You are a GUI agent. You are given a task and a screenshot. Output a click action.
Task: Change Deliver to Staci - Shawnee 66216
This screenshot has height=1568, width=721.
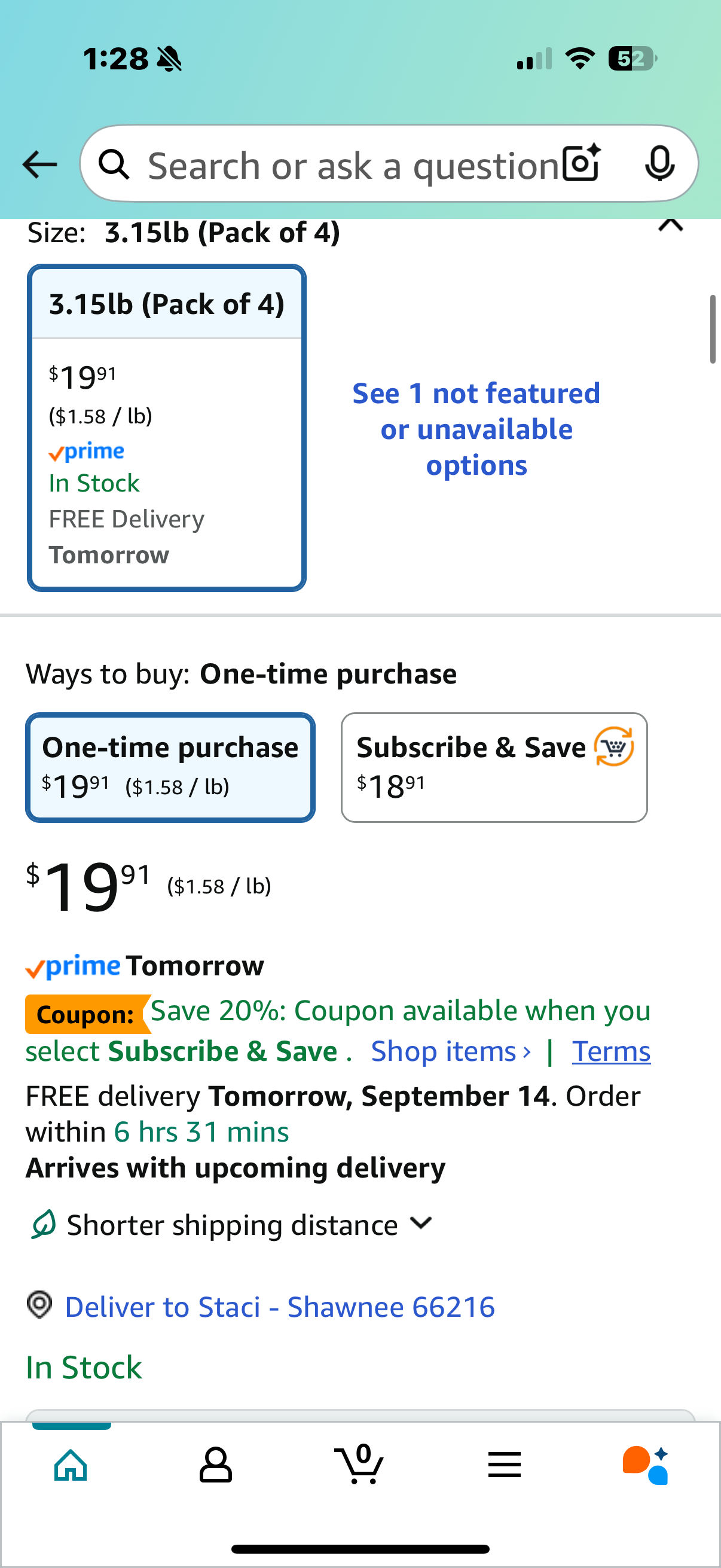[280, 1306]
